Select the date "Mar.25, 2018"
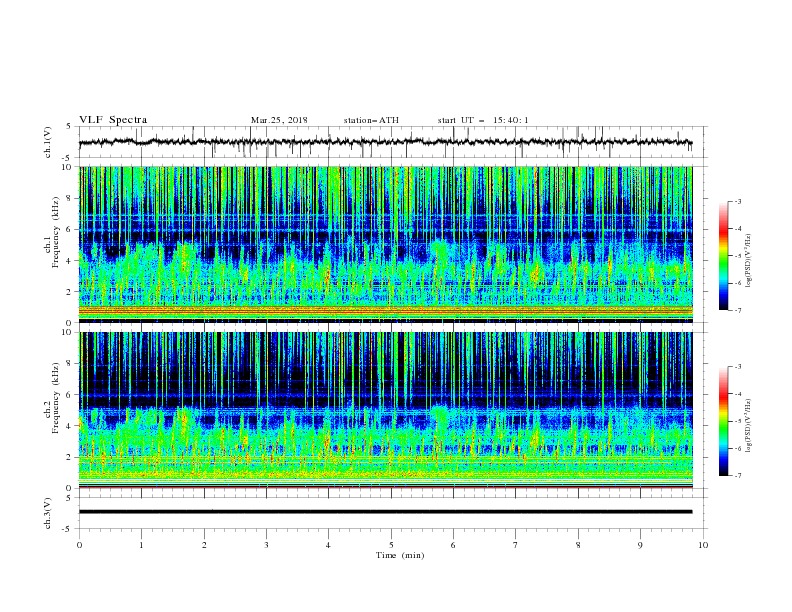 (x=279, y=120)
